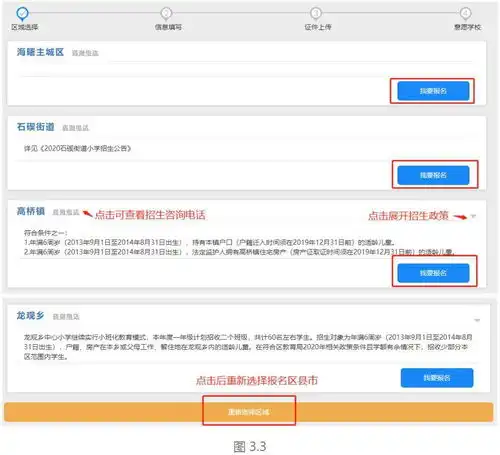Click 高桥镇 condition line starting with 2.年满6周岁
Image resolution: width=500 pixels, height=455 pixels.
click(239, 252)
